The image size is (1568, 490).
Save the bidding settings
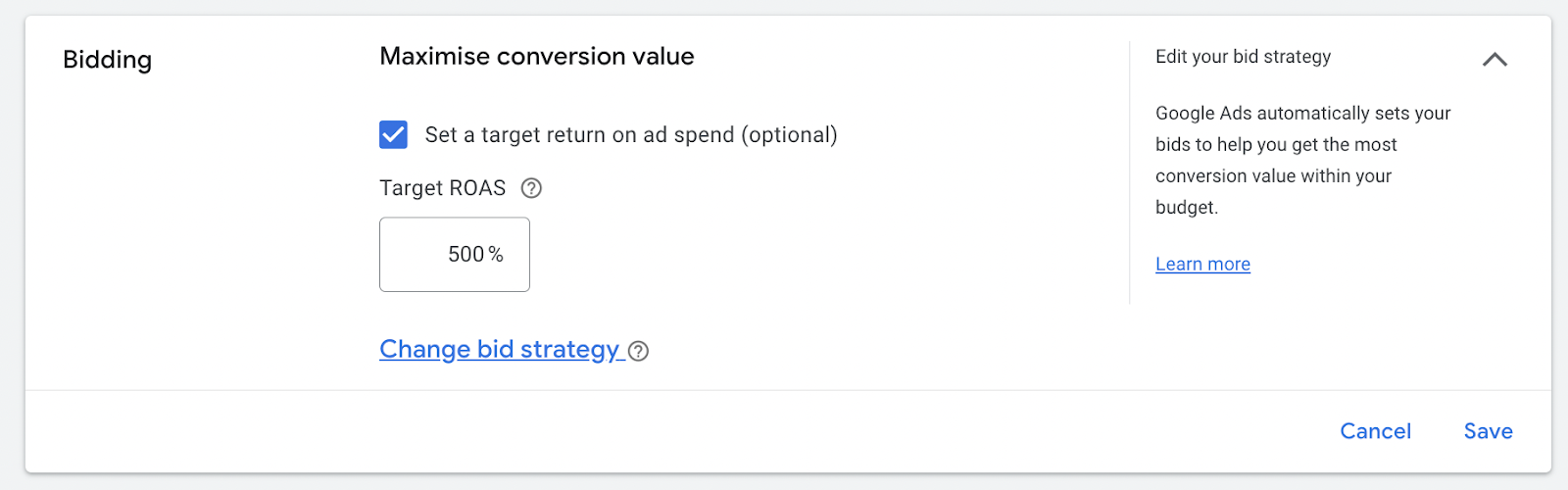click(1488, 431)
